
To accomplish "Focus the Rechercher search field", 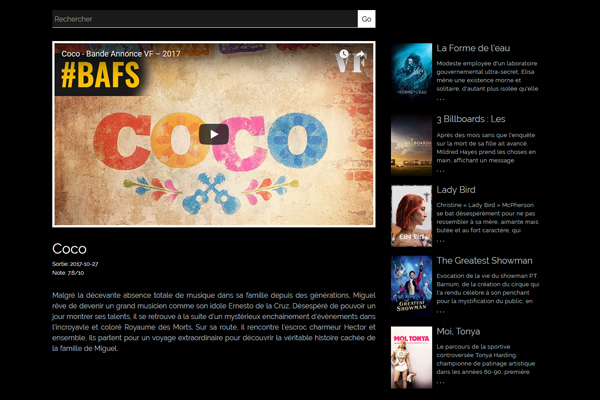I will click(x=205, y=19).
